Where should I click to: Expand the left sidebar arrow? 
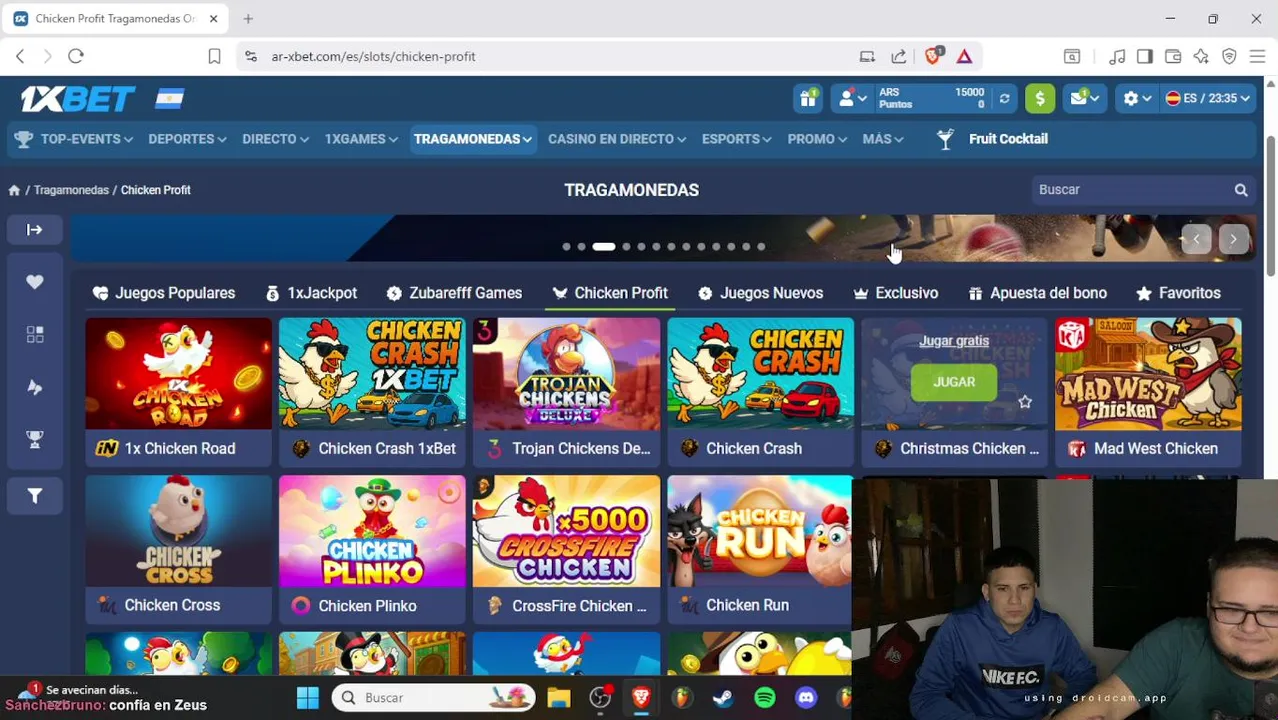pyautogui.click(x=34, y=230)
